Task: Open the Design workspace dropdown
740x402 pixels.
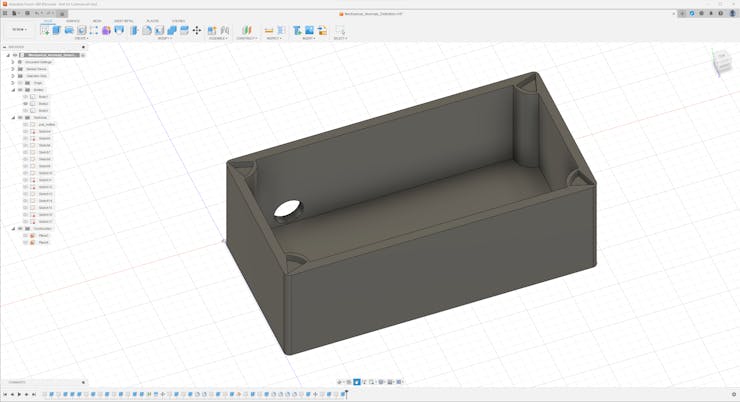Action: (19, 29)
